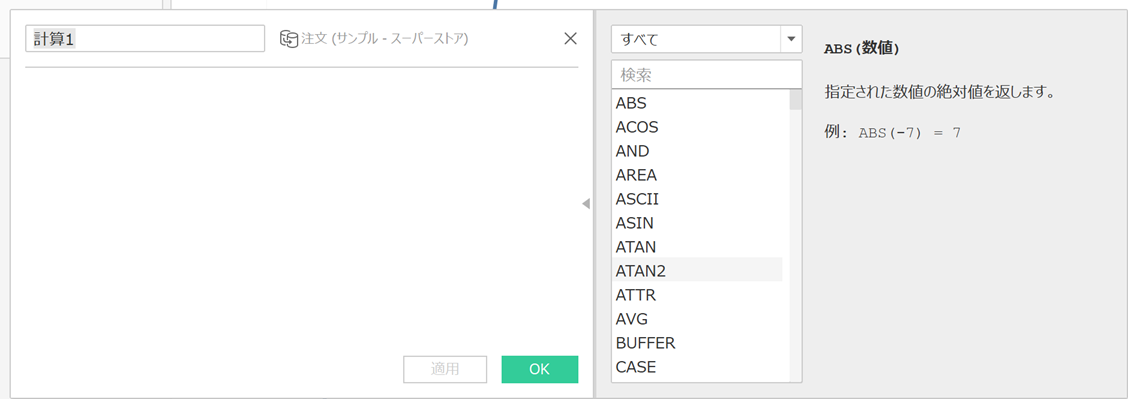Screen dimensions: 1128x399
Task: Select AVG in the function list
Action: click(x=697, y=318)
